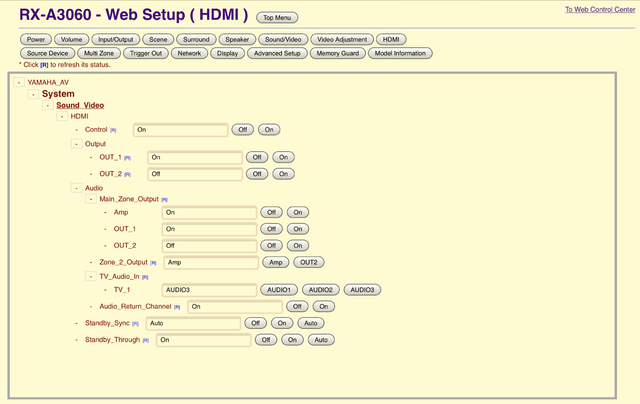Open Advanced Setup page
The image size is (640, 404).
[277, 53]
